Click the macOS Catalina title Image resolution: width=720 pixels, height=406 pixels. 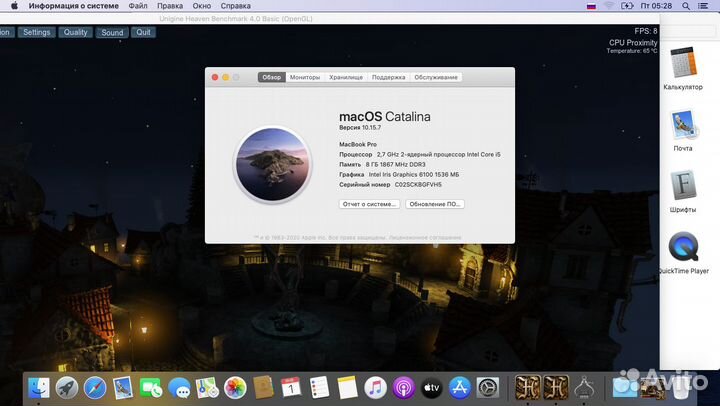tap(385, 117)
